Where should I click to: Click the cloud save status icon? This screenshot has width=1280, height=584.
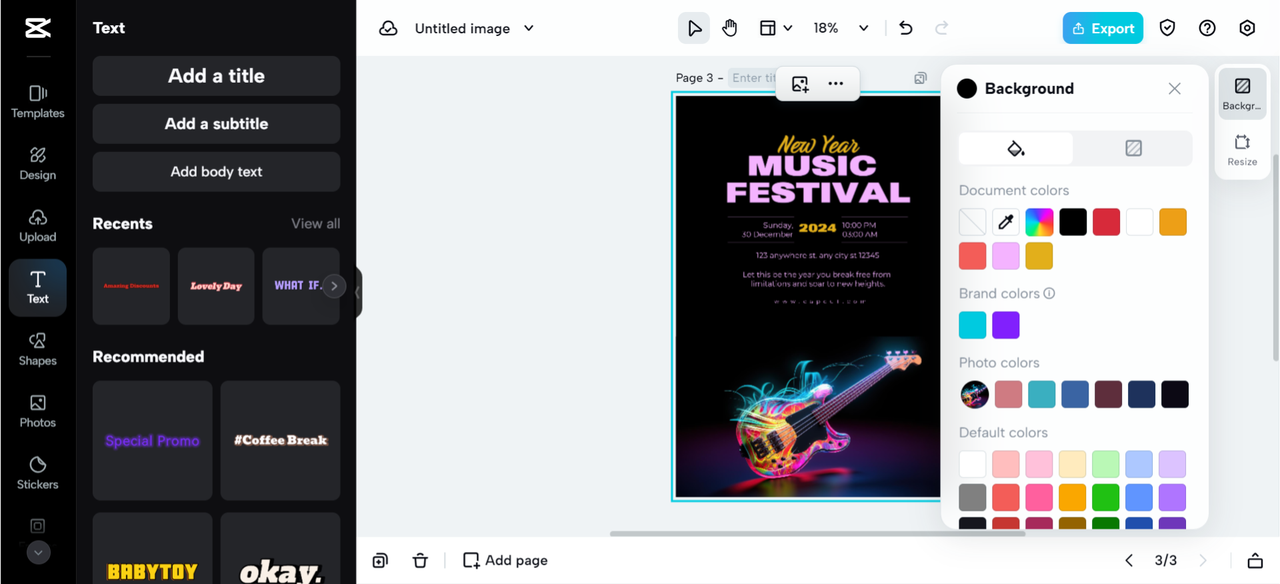click(x=388, y=28)
